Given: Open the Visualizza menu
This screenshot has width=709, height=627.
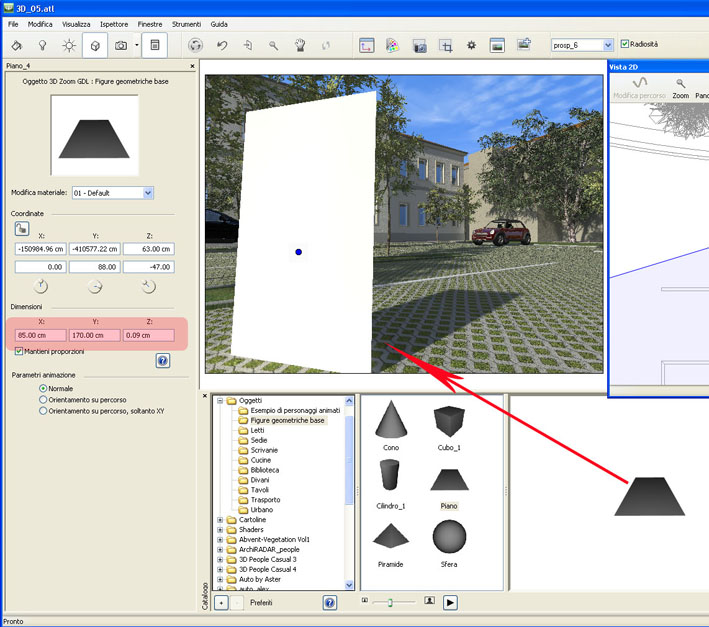Looking at the screenshot, I should tap(76, 23).
